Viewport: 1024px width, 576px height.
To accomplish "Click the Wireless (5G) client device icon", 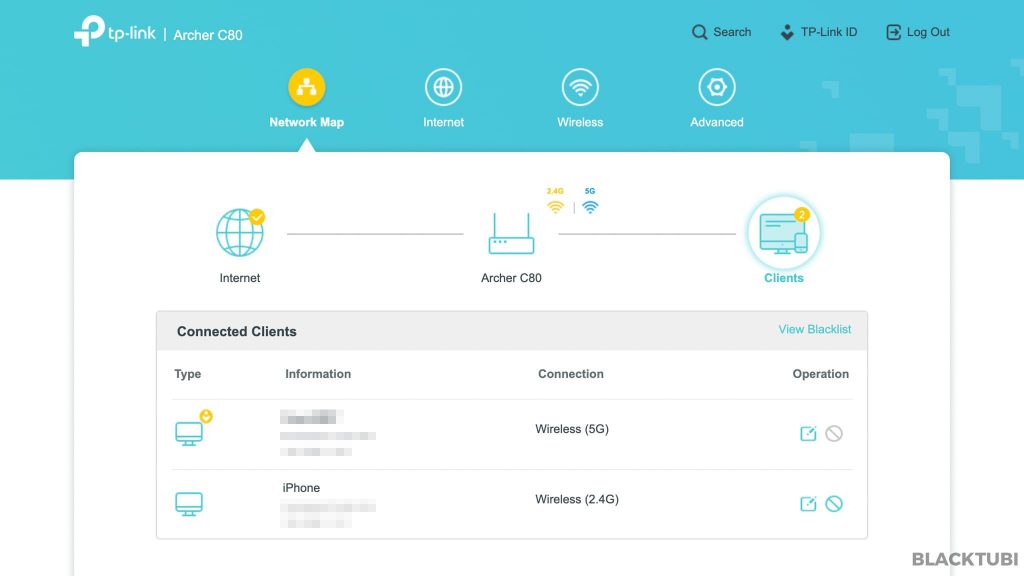I will tap(189, 434).
